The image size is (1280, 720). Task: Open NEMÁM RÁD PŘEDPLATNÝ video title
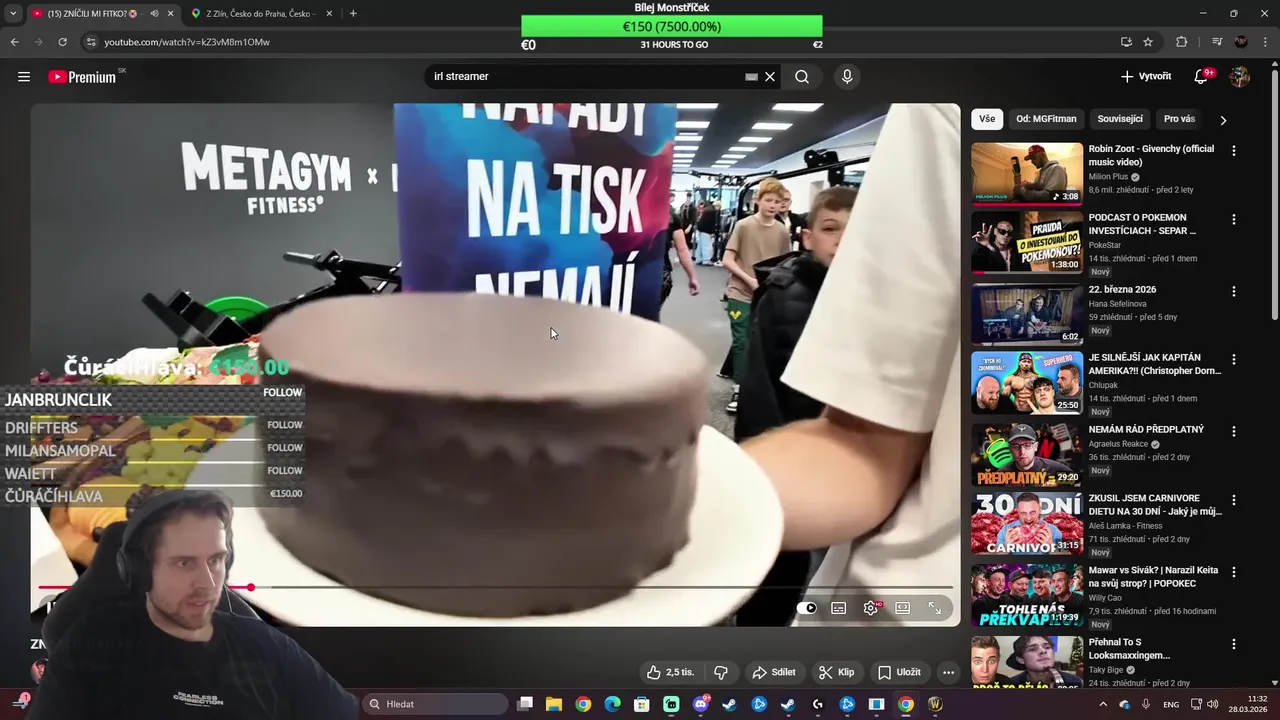click(1146, 430)
